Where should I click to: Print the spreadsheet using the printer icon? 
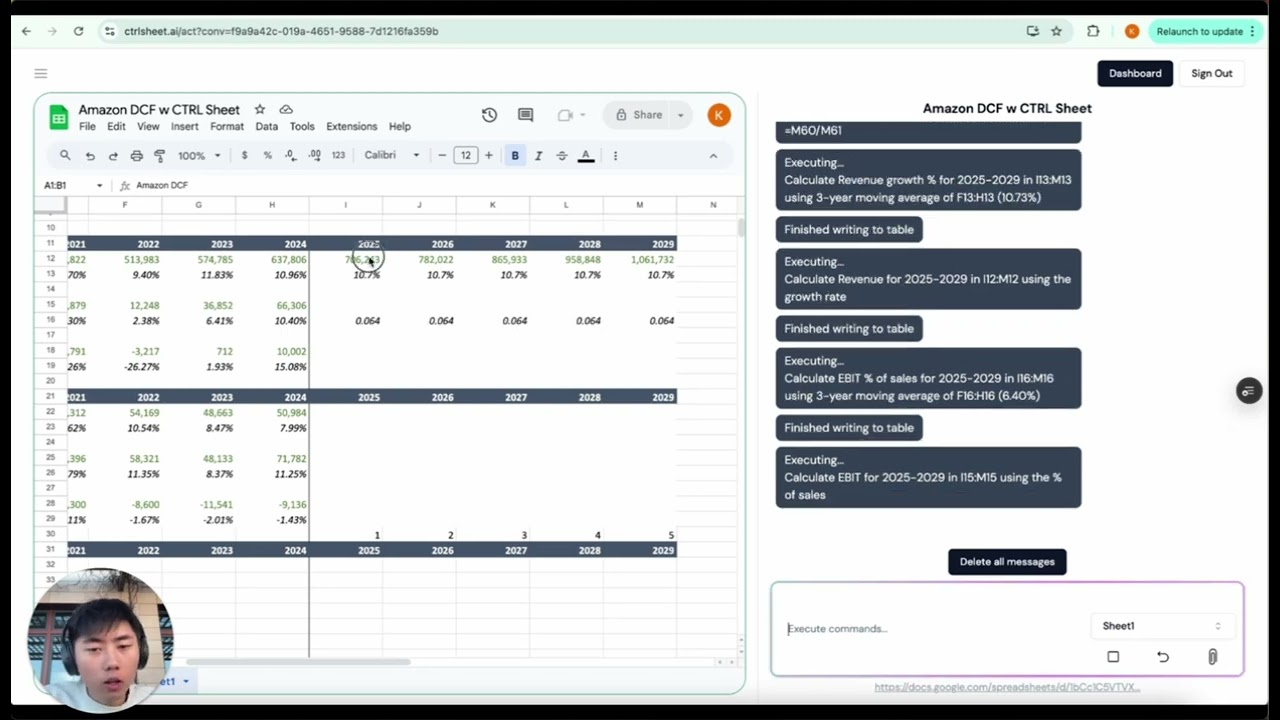point(137,156)
